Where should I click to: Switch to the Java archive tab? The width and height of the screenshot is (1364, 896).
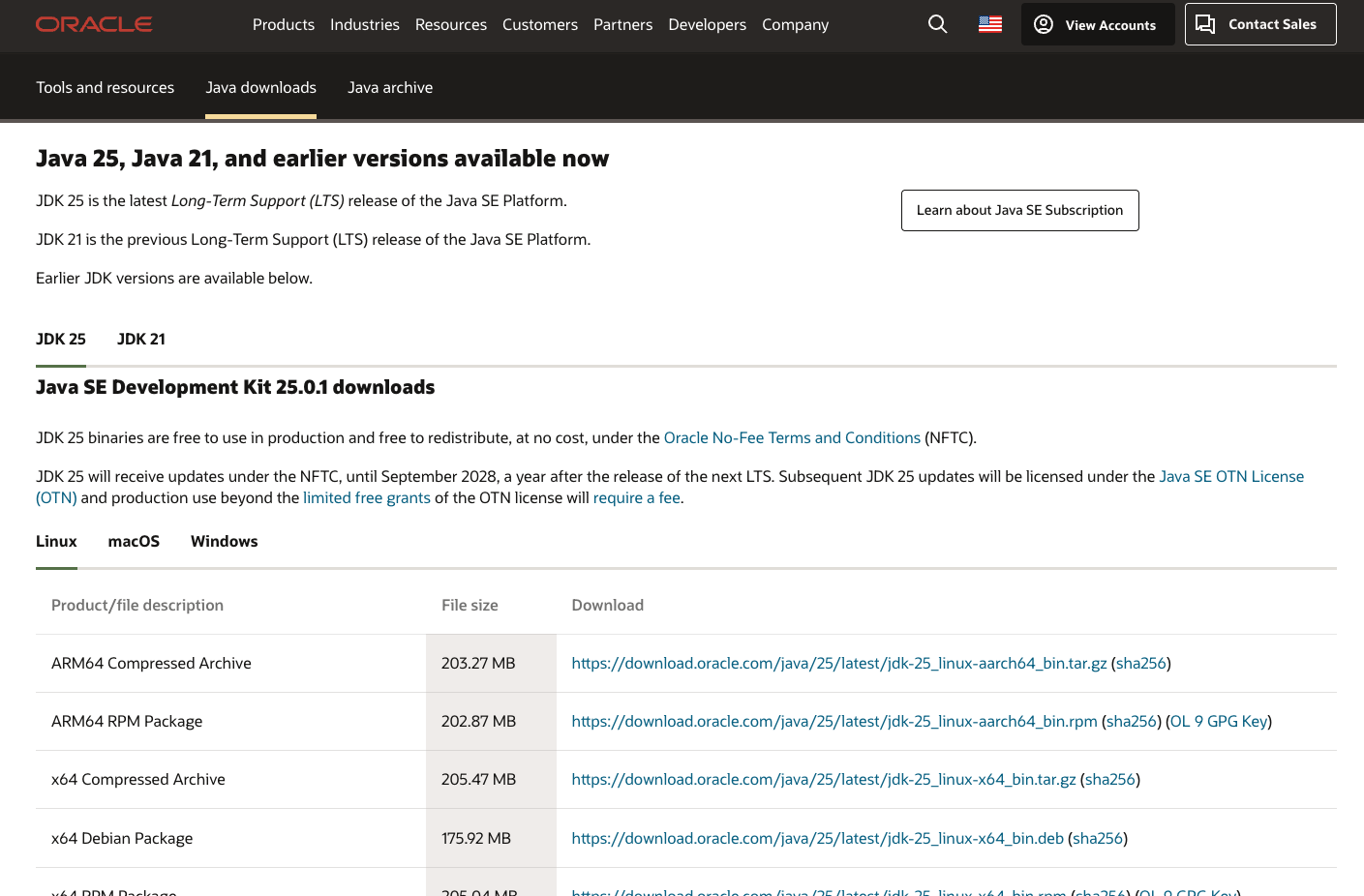click(x=390, y=87)
